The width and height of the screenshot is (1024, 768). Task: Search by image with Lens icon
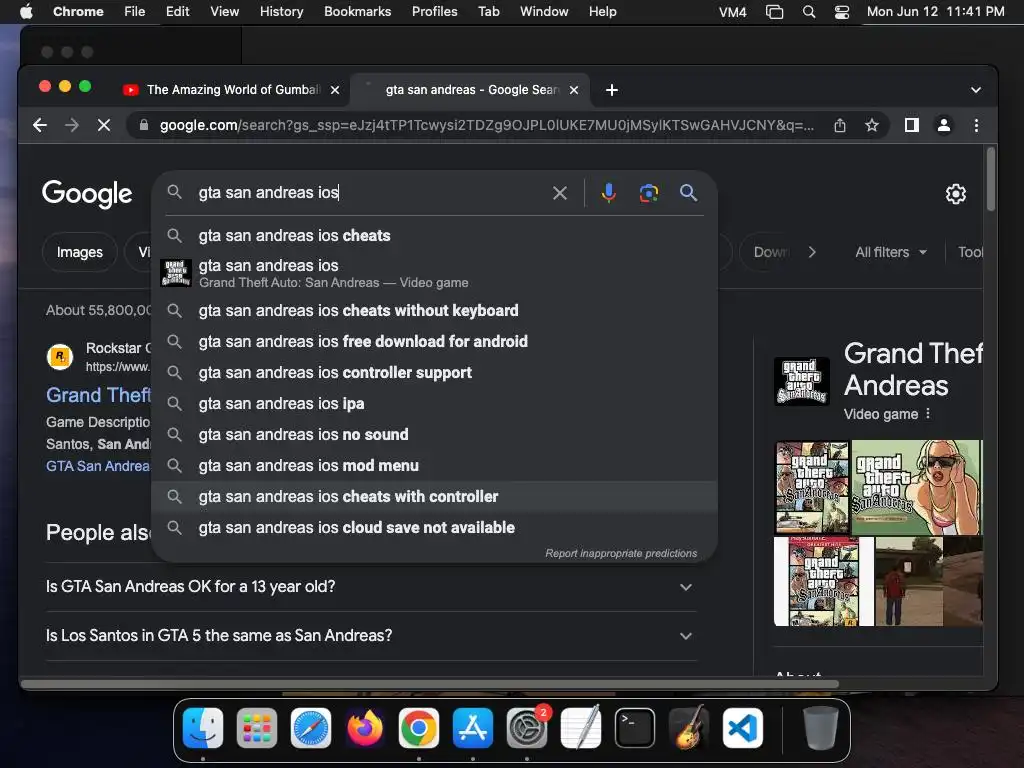pyautogui.click(x=648, y=193)
